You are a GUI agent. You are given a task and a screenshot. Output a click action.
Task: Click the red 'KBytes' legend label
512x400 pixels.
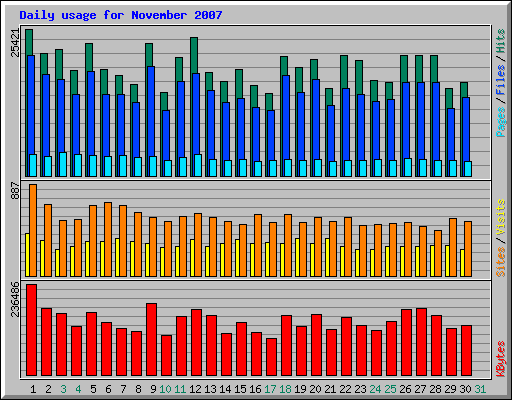point(501,359)
